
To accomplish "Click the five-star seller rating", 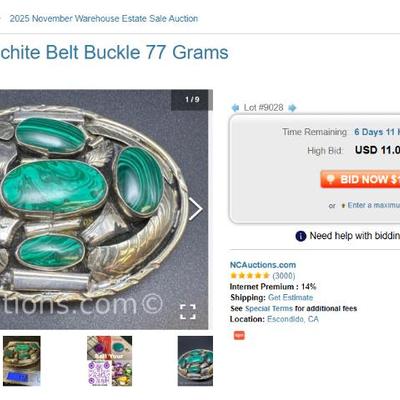I will click(250, 276).
